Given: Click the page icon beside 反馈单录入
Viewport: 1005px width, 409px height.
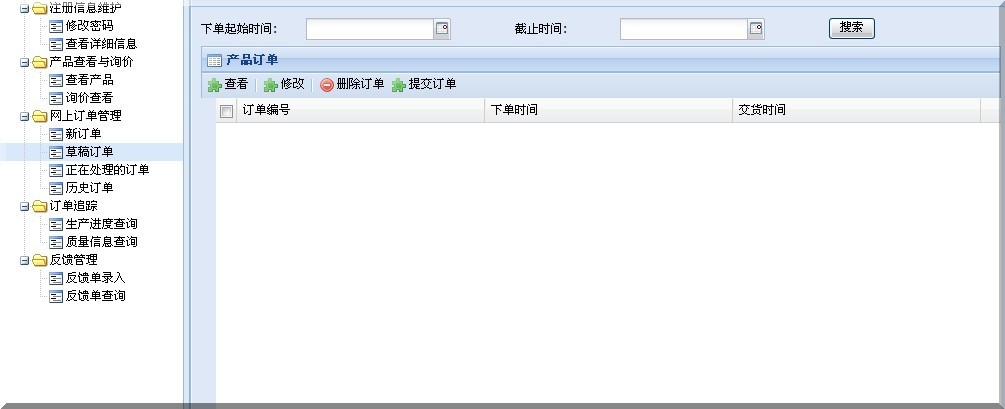Looking at the screenshot, I should point(56,278).
